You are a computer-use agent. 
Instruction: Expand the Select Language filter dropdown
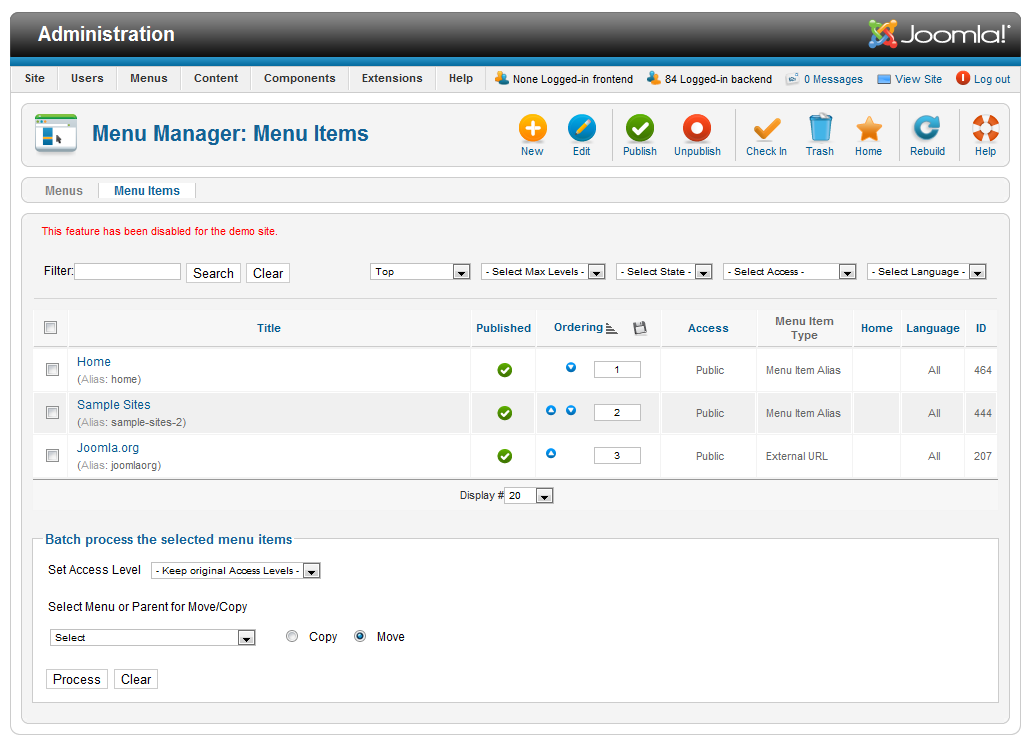(926, 272)
